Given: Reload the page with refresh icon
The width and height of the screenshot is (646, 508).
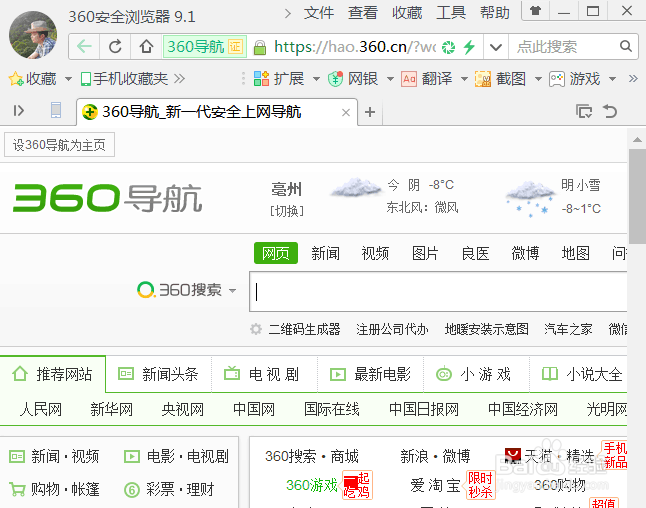Looking at the screenshot, I should (x=115, y=47).
